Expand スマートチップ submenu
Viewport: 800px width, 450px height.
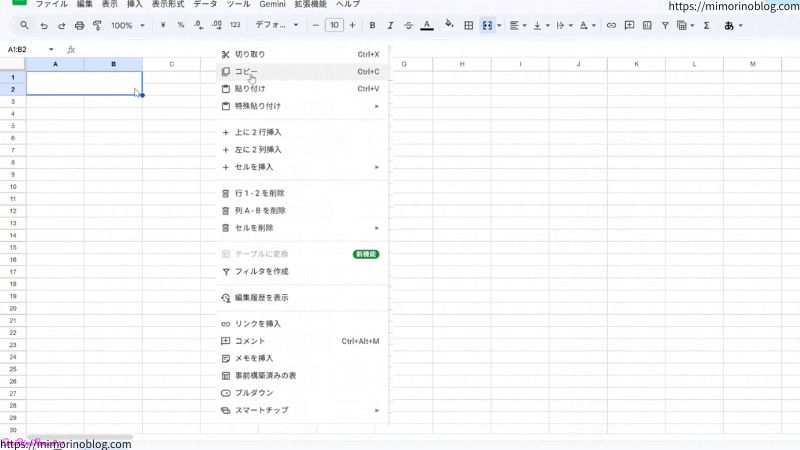coord(302,410)
